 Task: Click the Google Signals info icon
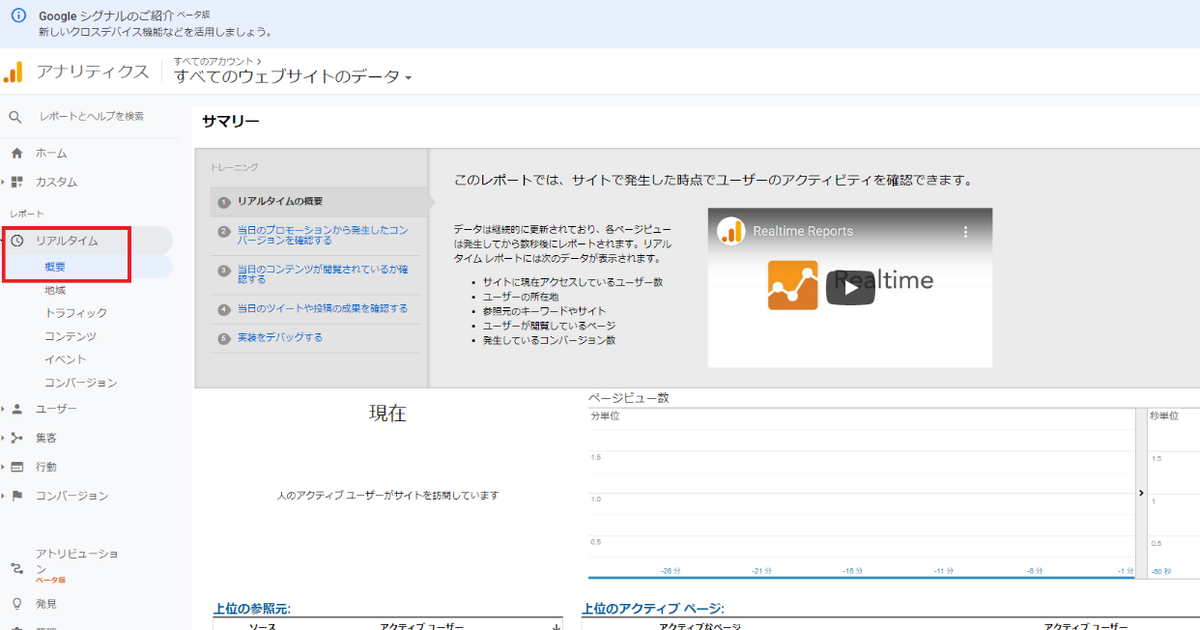[17, 17]
